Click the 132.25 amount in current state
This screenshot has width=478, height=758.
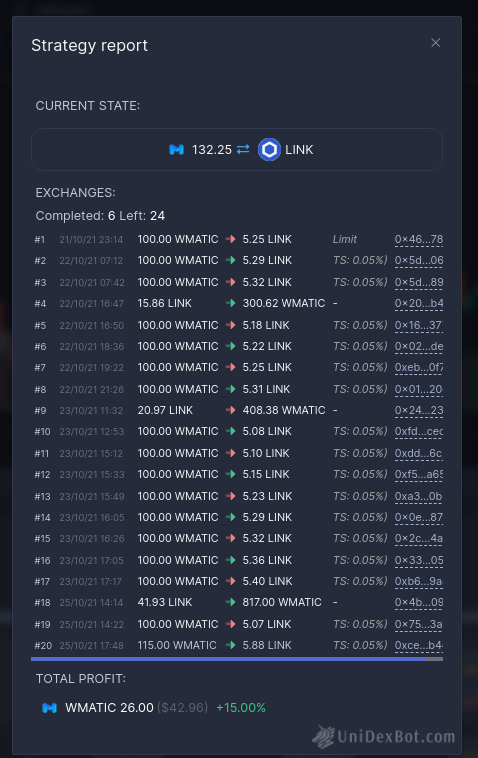click(212, 150)
